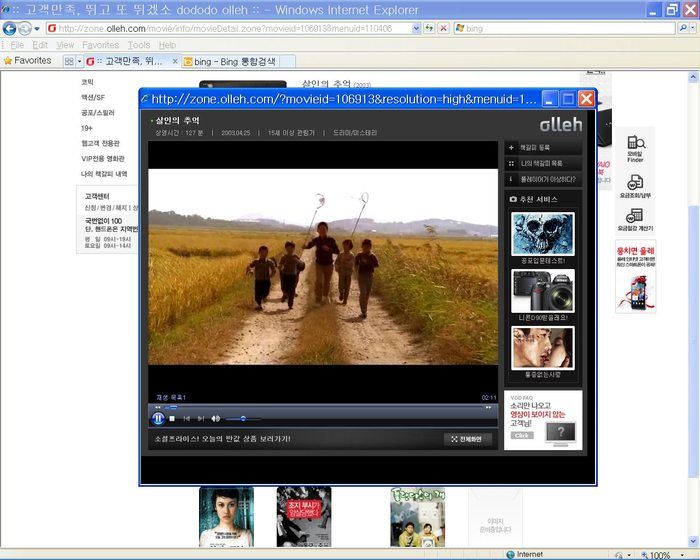The height and width of the screenshot is (560, 700).
Task: Skip to next track in player
Action: pos(201,418)
